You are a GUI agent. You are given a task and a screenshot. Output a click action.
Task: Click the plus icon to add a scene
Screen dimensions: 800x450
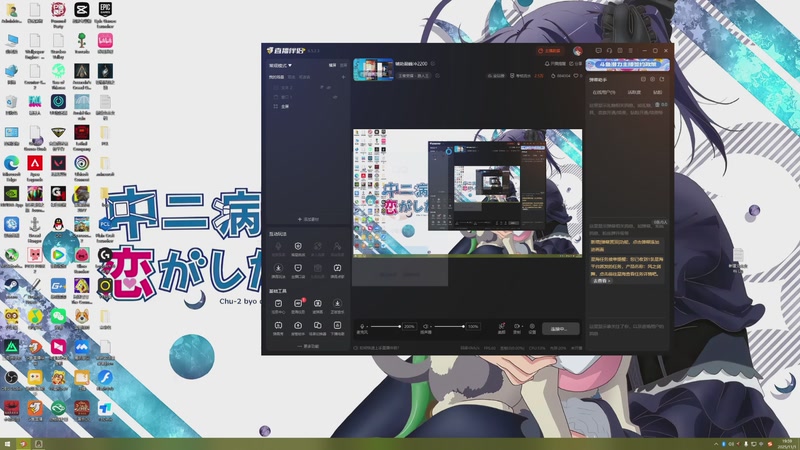(x=343, y=77)
